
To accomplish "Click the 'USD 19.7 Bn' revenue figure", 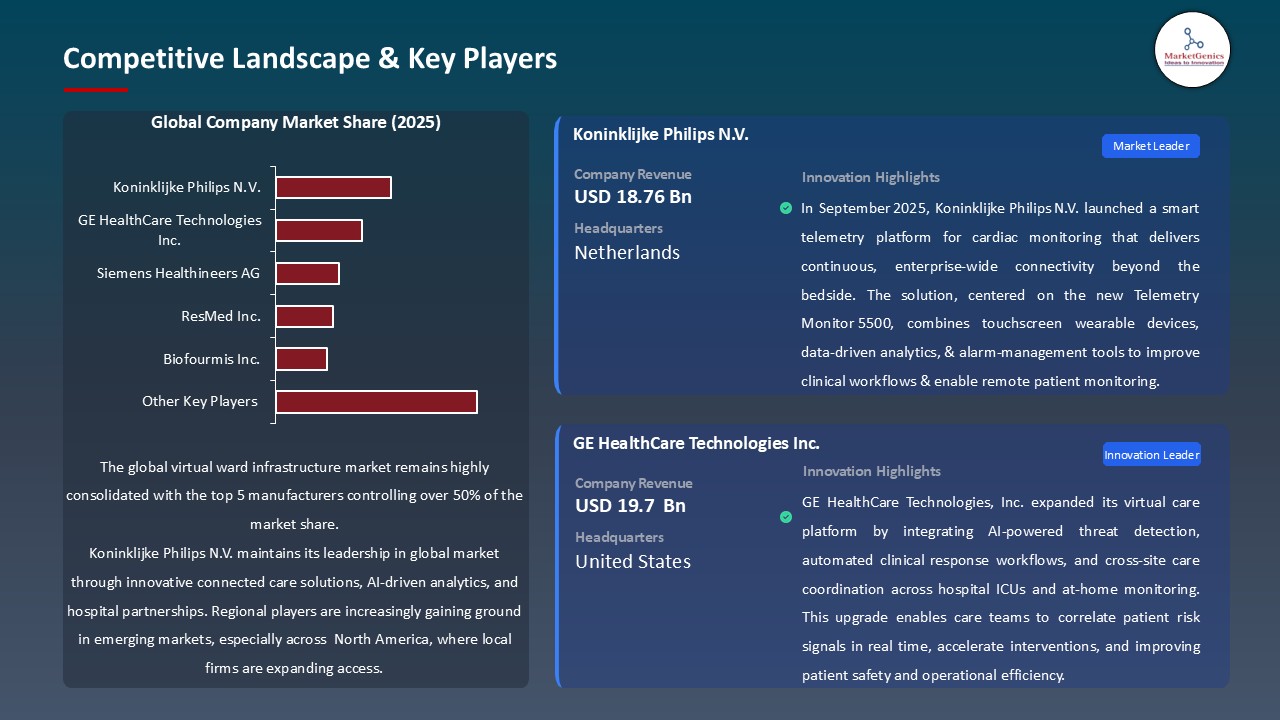I will [629, 506].
